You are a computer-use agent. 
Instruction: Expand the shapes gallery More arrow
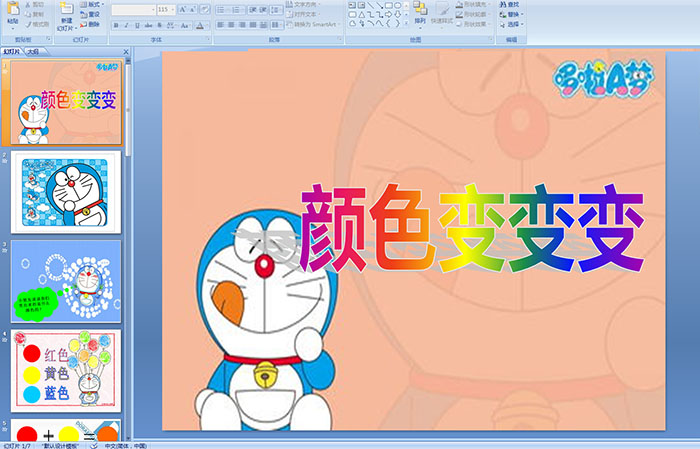pos(406,24)
